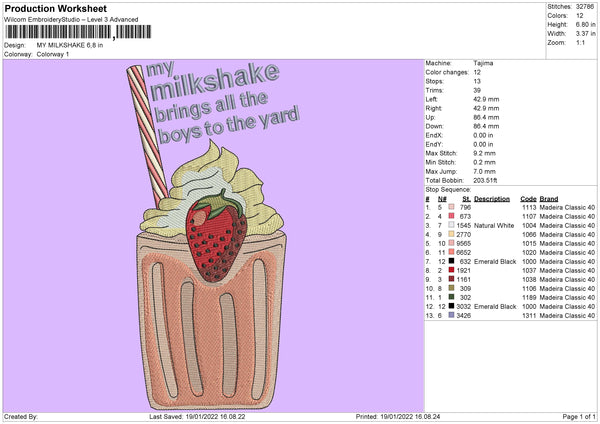Click the Stitches value 32786
This screenshot has height=424, width=600.
[586, 7]
